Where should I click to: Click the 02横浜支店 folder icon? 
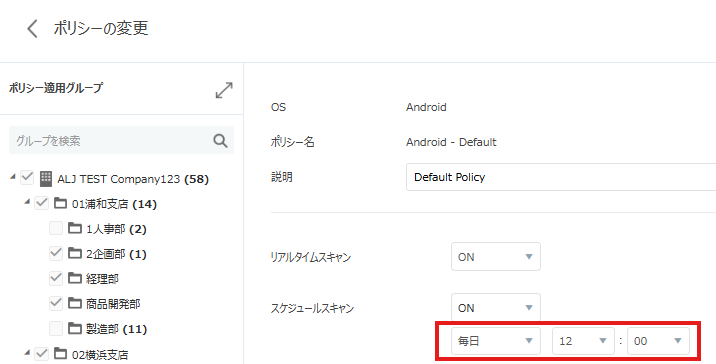[60, 353]
